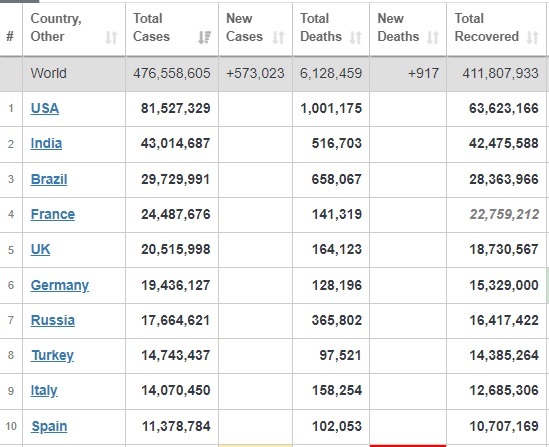This screenshot has width=549, height=447.
Task: Open the India country link
Action: tap(46, 144)
